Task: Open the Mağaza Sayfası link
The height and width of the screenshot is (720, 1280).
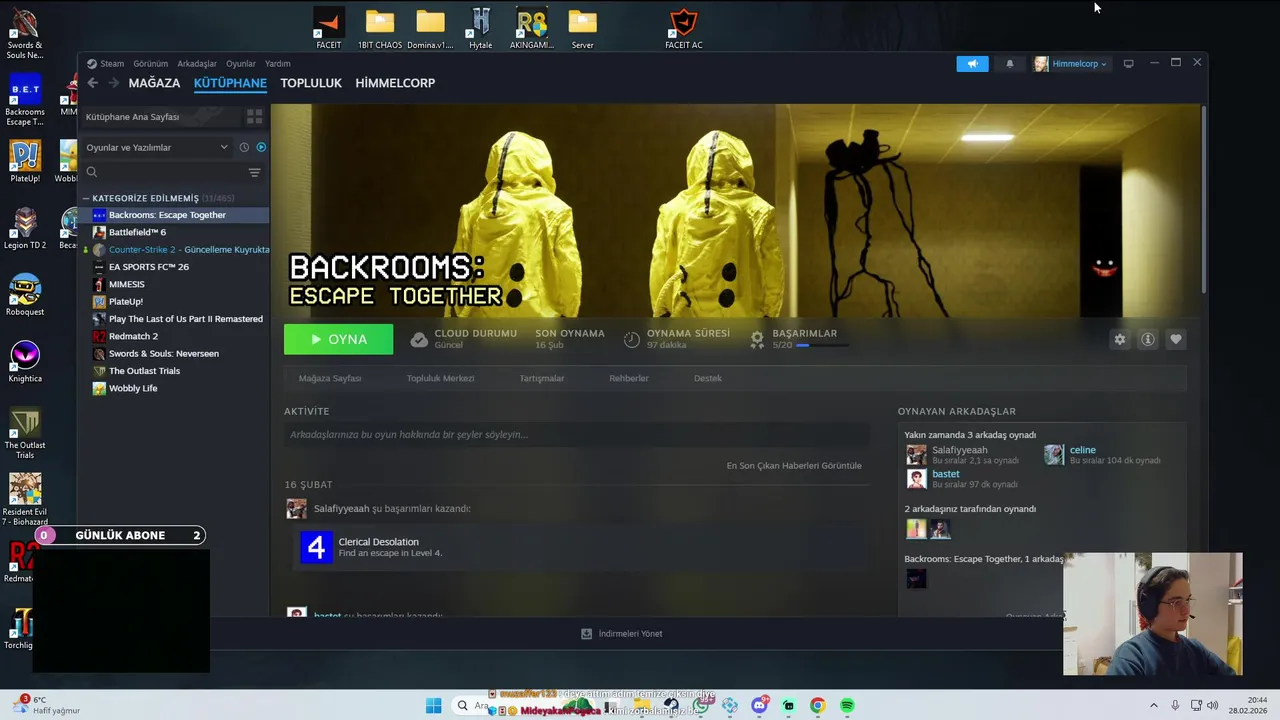Action: [330, 378]
